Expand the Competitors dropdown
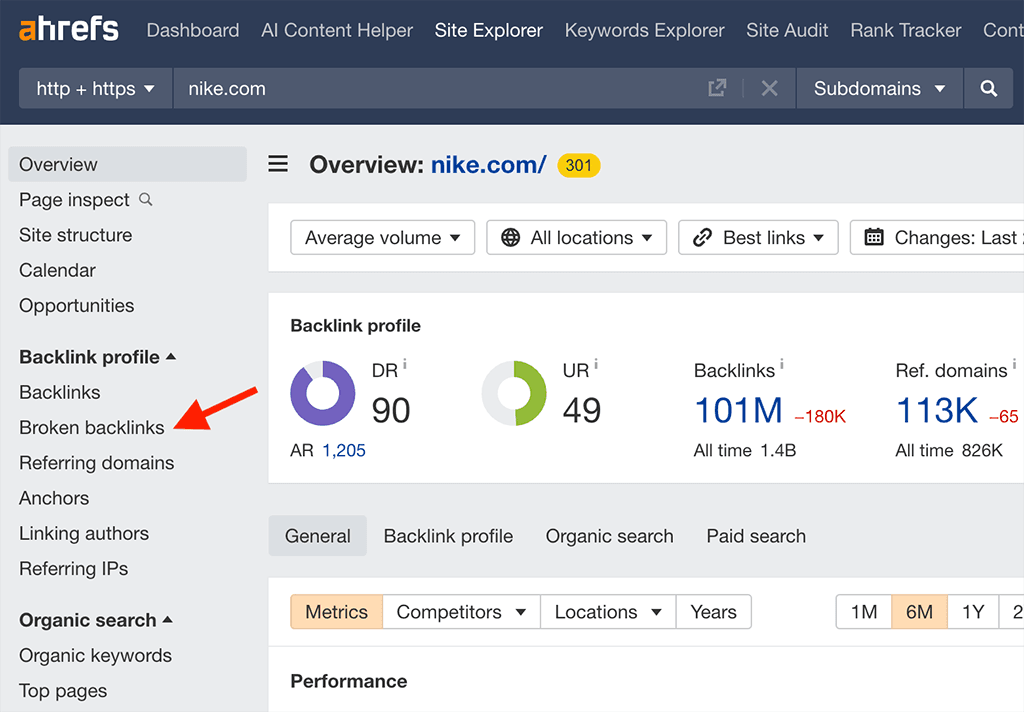The width and height of the screenshot is (1024, 712). tap(461, 611)
